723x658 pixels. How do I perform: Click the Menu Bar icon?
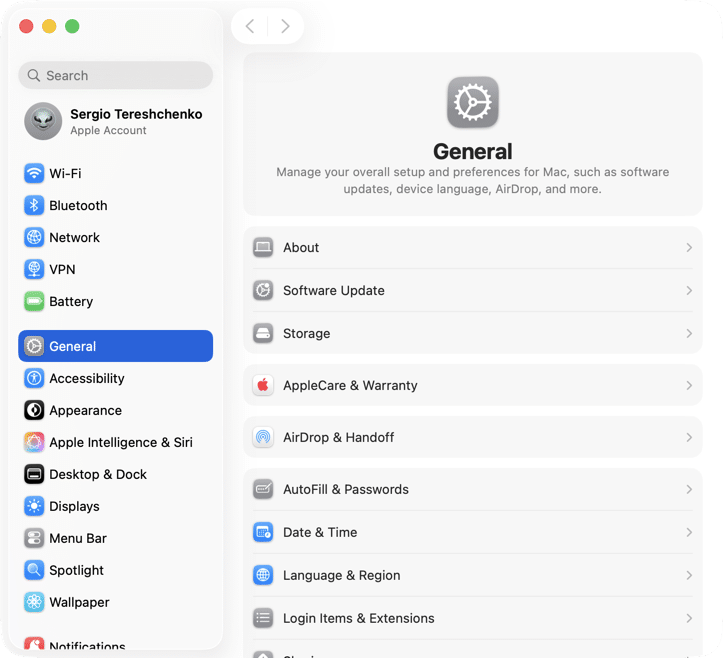(34, 538)
